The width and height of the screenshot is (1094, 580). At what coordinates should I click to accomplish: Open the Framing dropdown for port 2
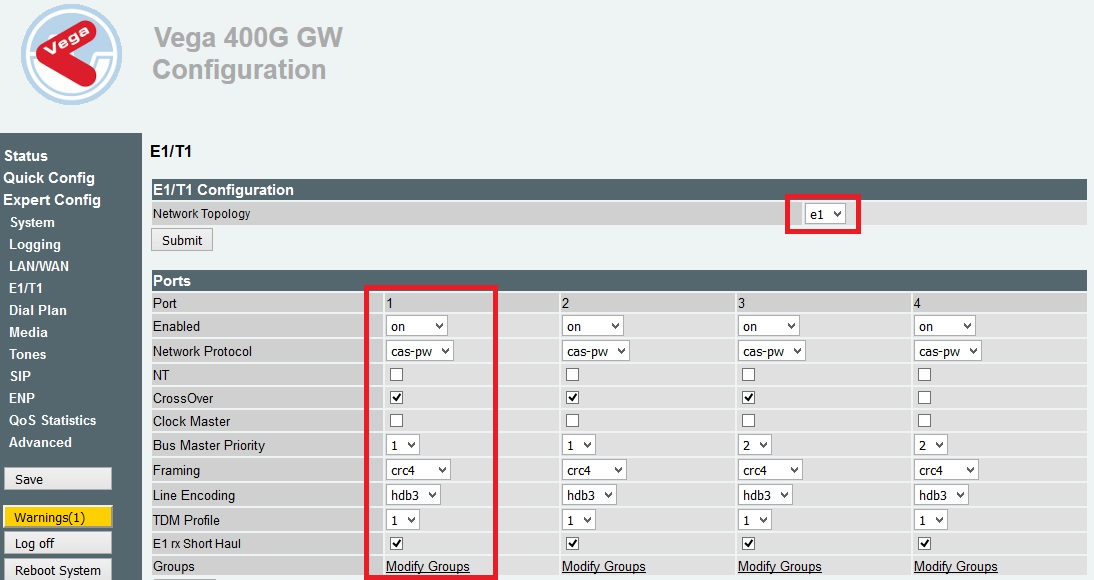pyautogui.click(x=594, y=470)
